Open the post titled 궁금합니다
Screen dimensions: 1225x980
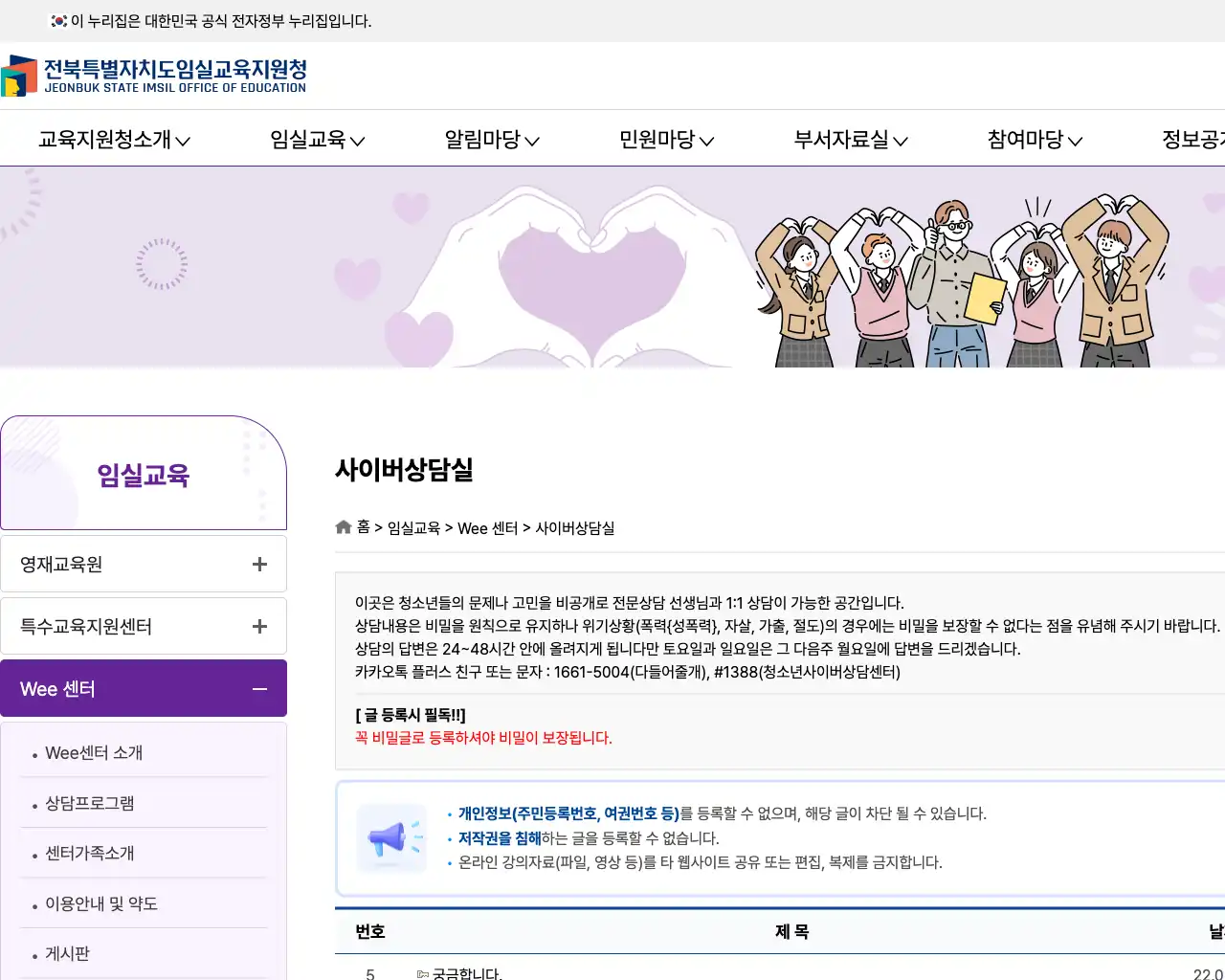click(469, 972)
